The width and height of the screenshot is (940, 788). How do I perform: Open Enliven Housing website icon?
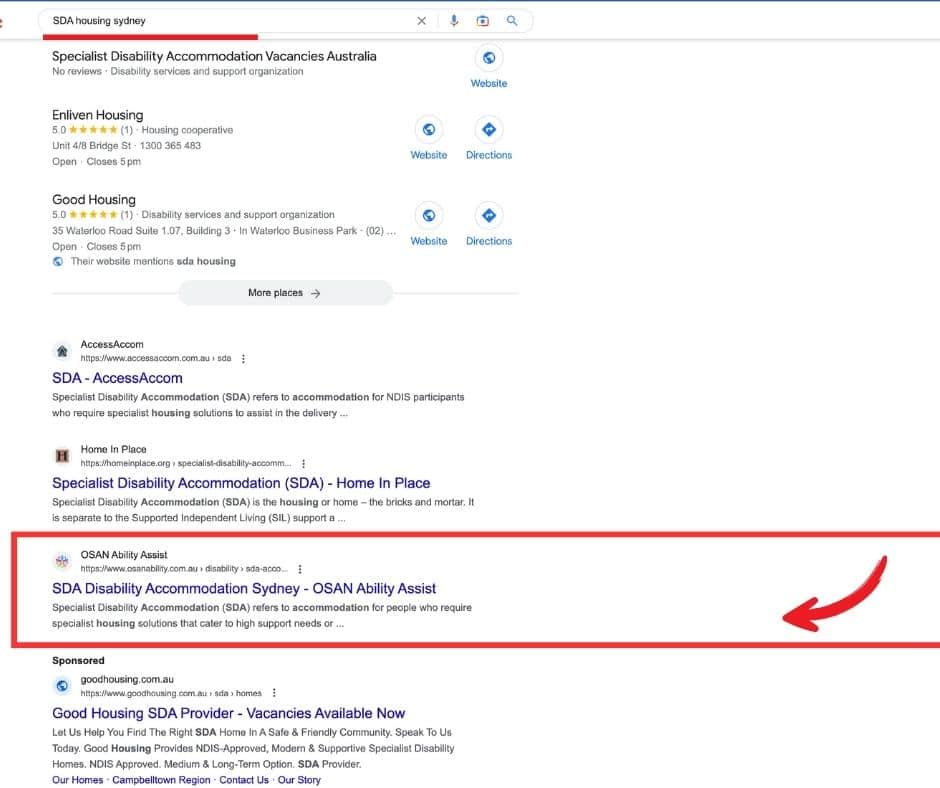point(429,130)
